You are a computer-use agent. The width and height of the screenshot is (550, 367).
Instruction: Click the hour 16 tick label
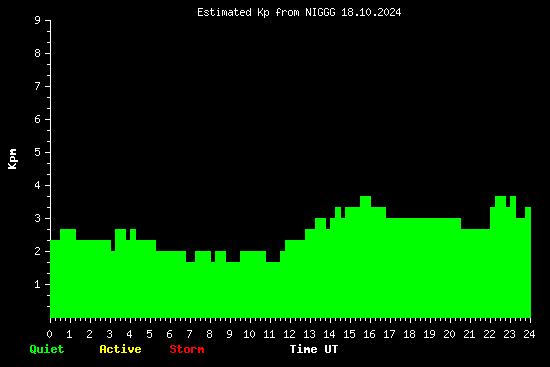click(x=369, y=334)
